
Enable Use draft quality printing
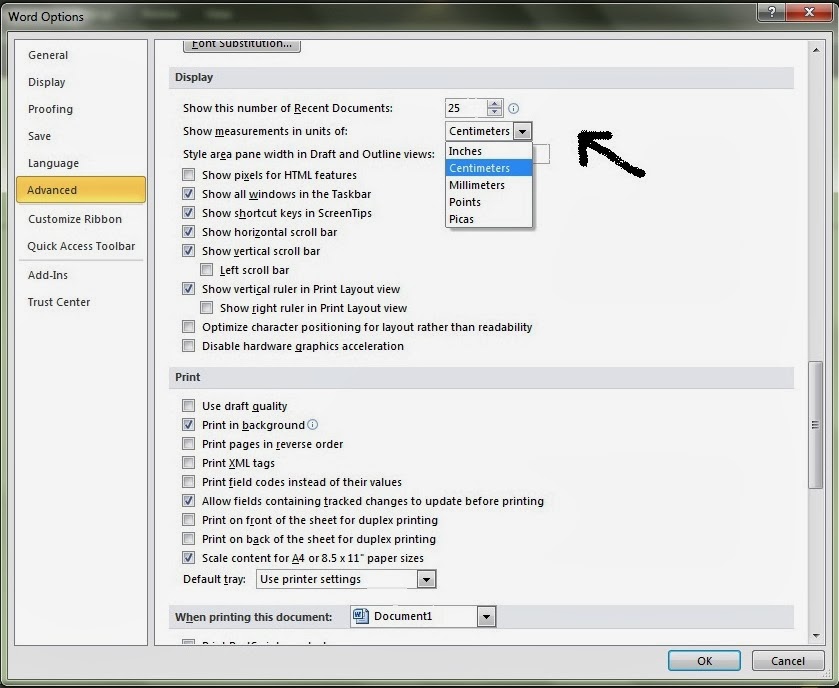pos(188,406)
